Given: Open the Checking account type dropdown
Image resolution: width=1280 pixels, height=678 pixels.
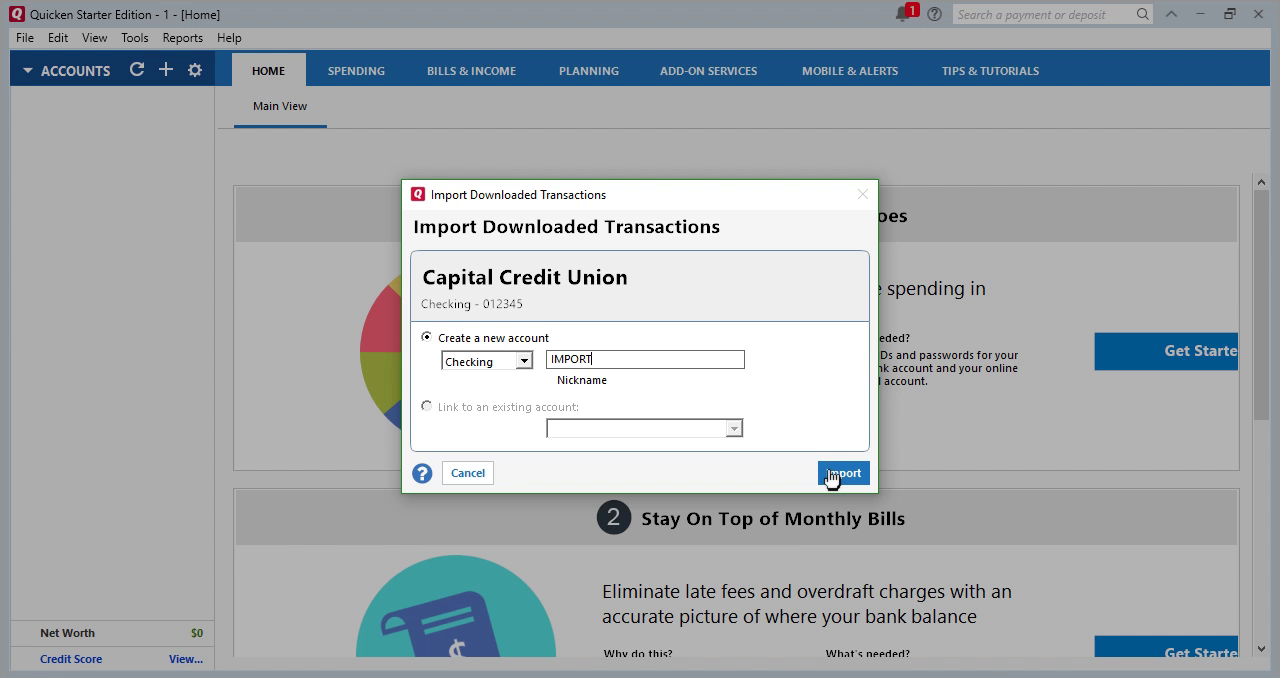Looking at the screenshot, I should (x=524, y=361).
